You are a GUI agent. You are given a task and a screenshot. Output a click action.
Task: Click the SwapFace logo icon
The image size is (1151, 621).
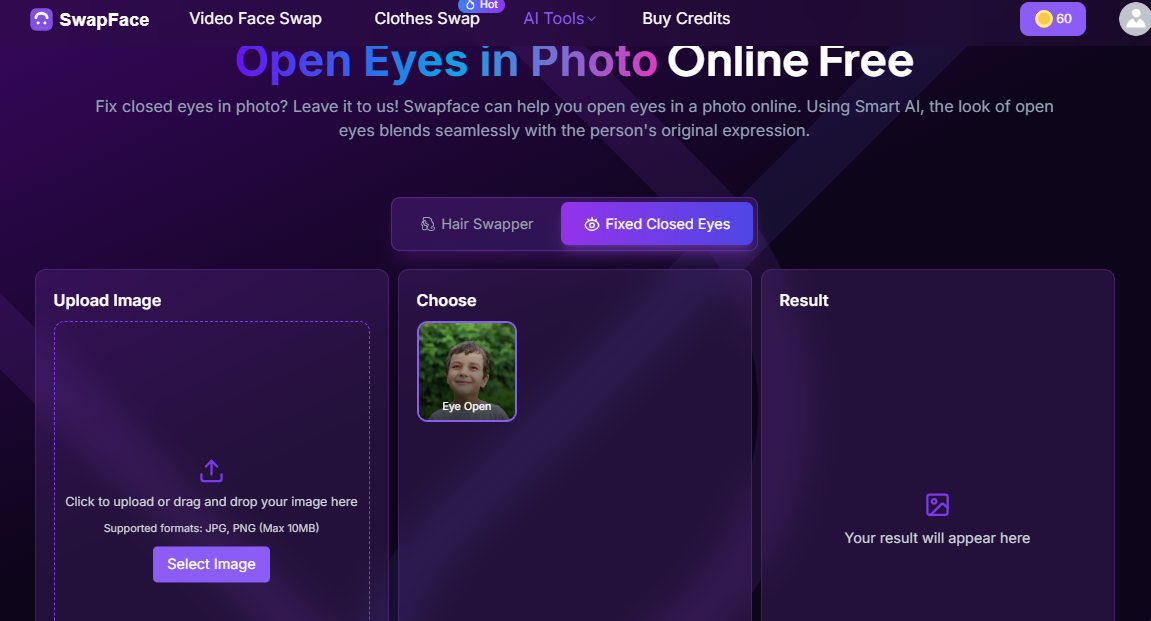click(41, 19)
